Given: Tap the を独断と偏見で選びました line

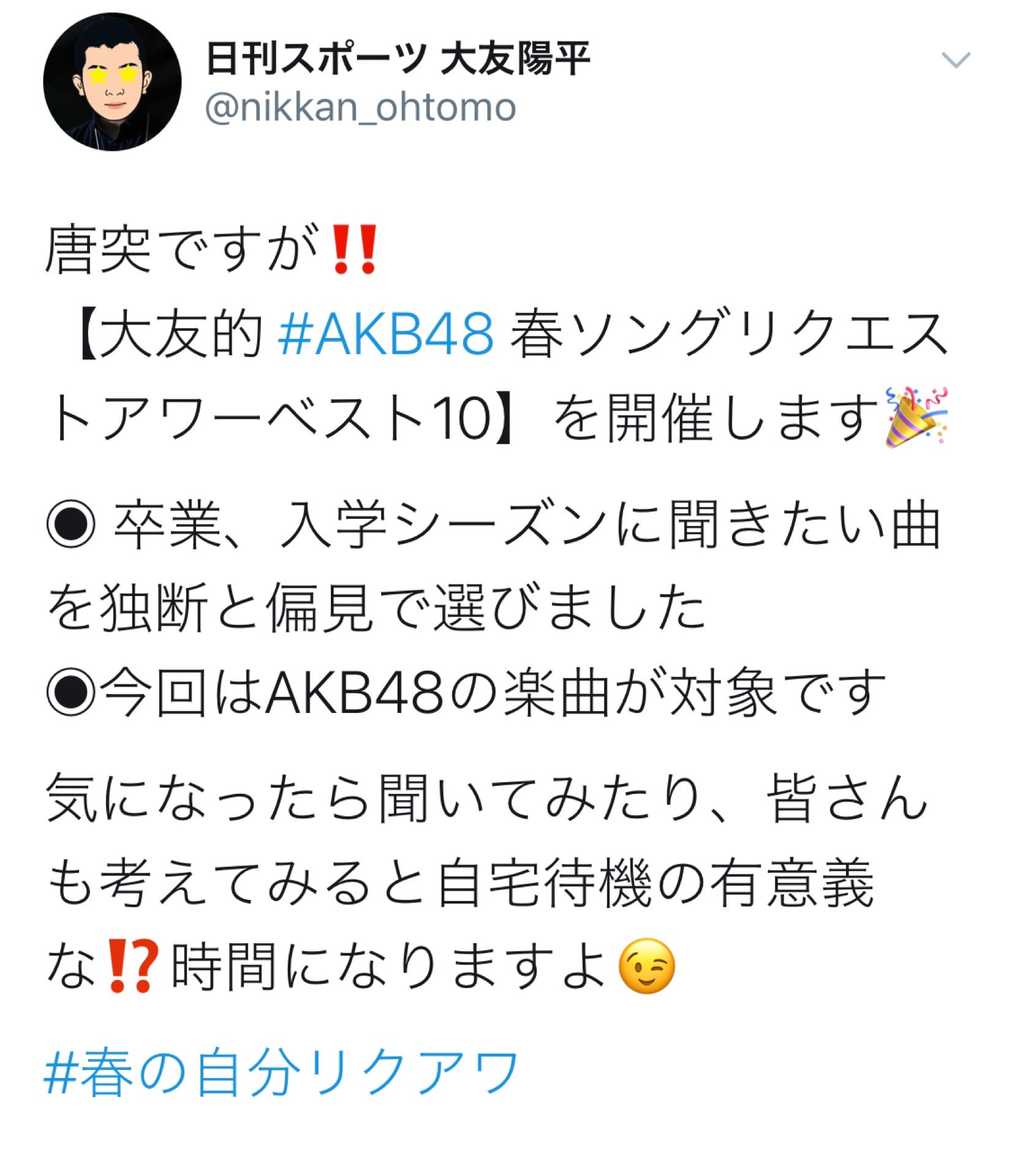Looking at the screenshot, I should point(376,608).
